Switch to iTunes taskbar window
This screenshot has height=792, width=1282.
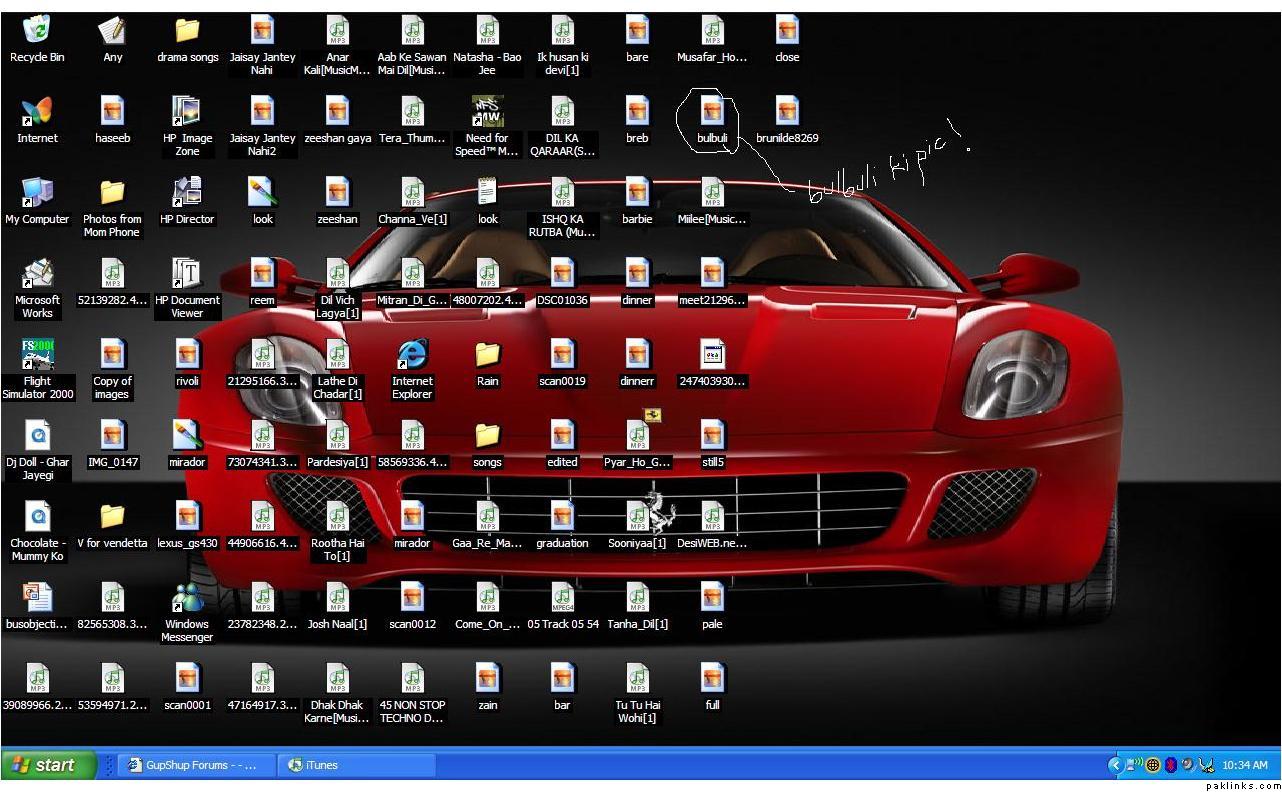click(355, 765)
